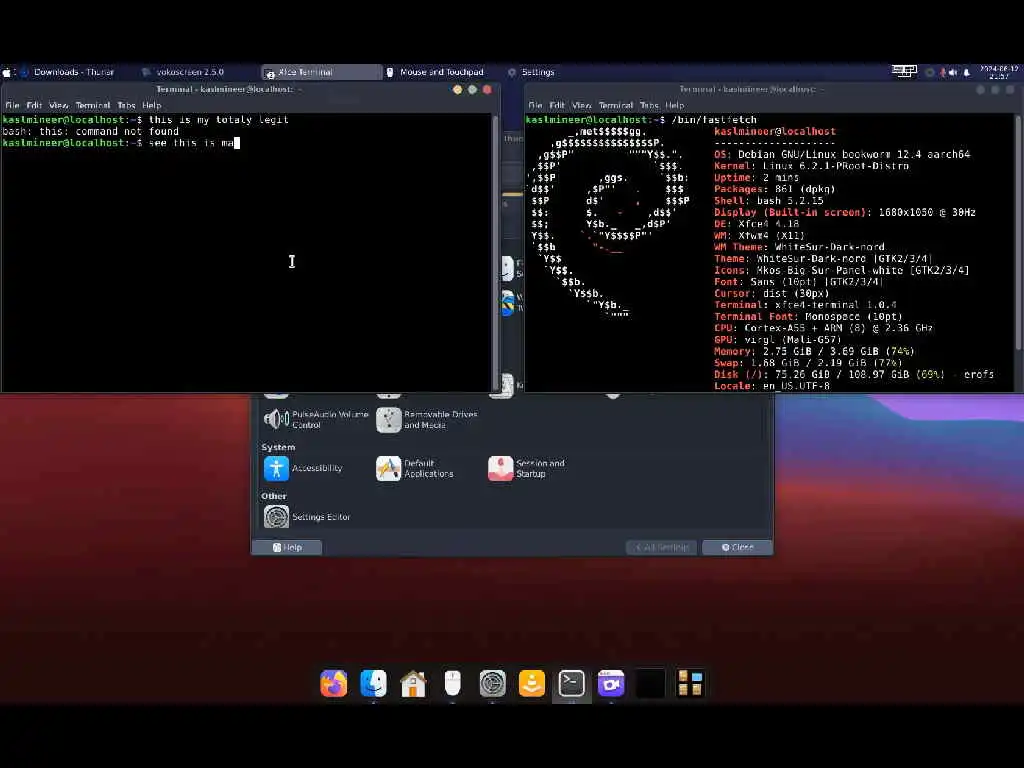Open Session and Startup settings
The height and width of the screenshot is (768, 1024).
[x=526, y=468]
